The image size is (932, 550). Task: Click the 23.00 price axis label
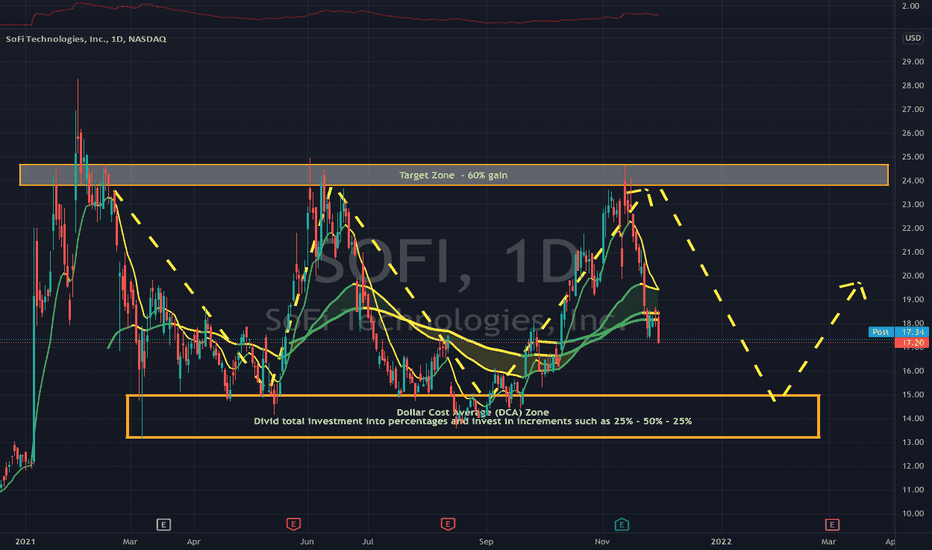pos(912,205)
